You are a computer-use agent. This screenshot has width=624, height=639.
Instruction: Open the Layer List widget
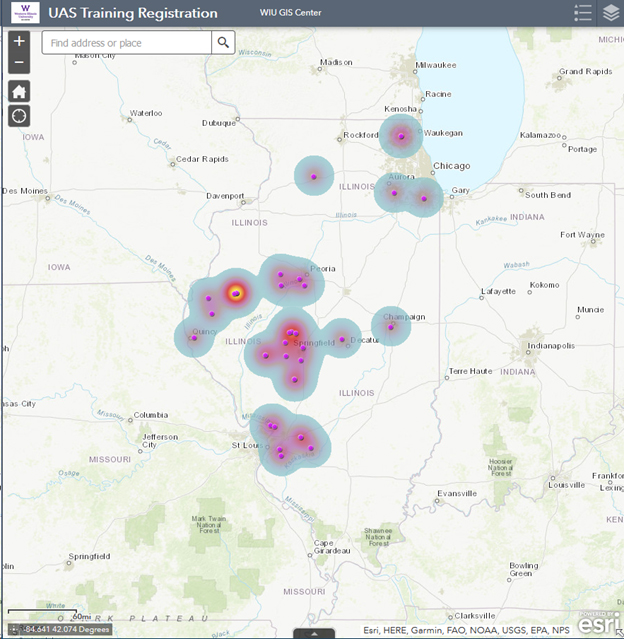pyautogui.click(x=611, y=13)
